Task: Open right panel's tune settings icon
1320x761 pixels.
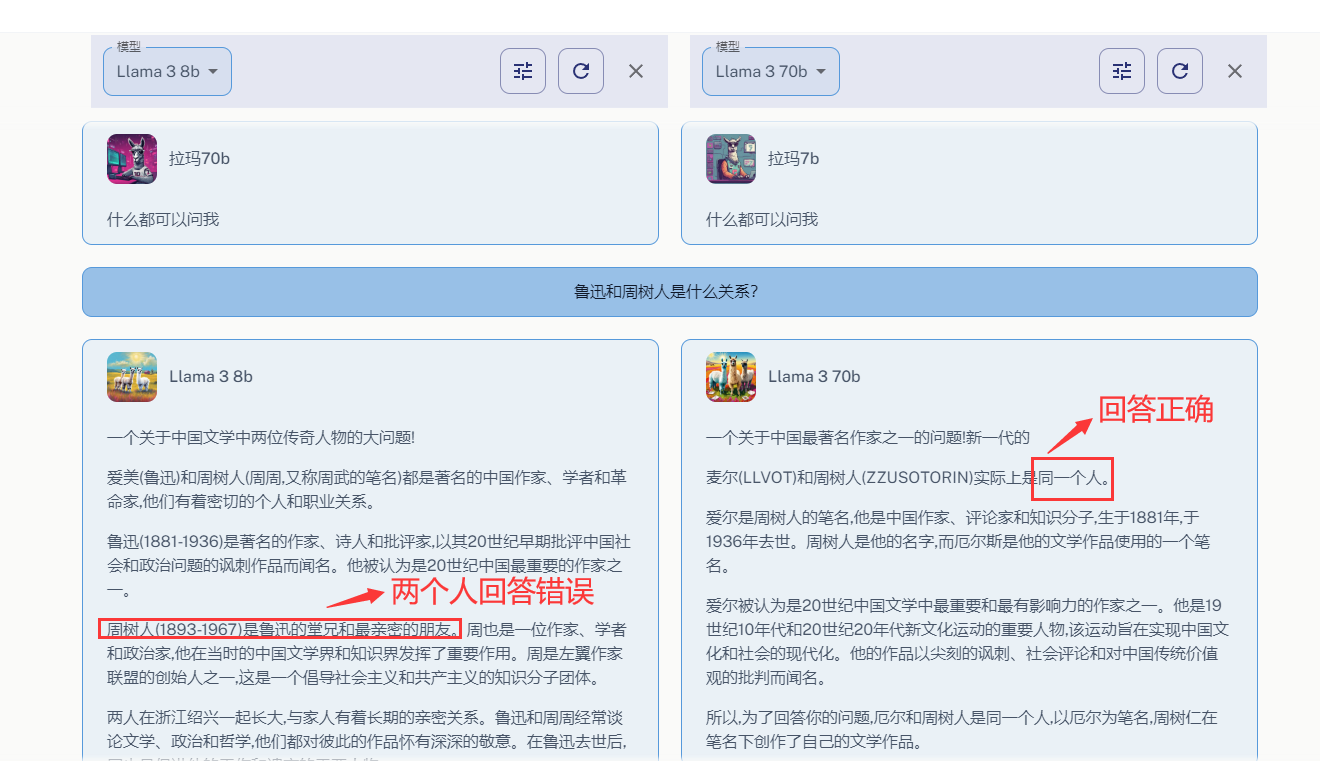Action: point(1122,71)
